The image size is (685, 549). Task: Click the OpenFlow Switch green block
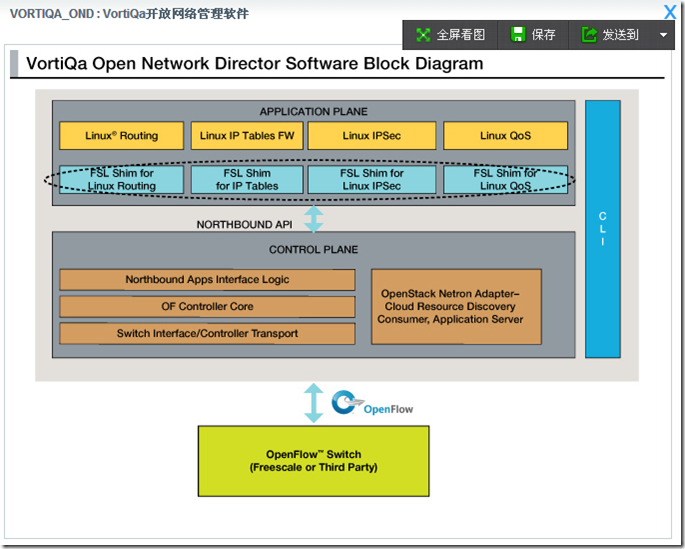[314, 461]
